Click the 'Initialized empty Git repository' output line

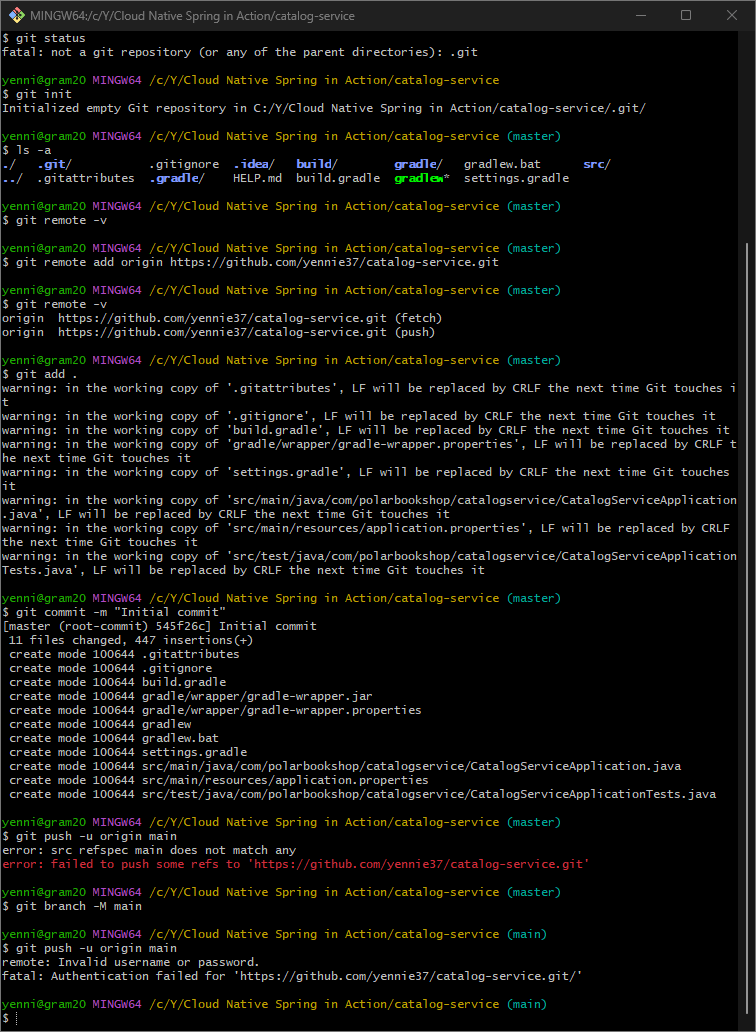[x=324, y=108]
